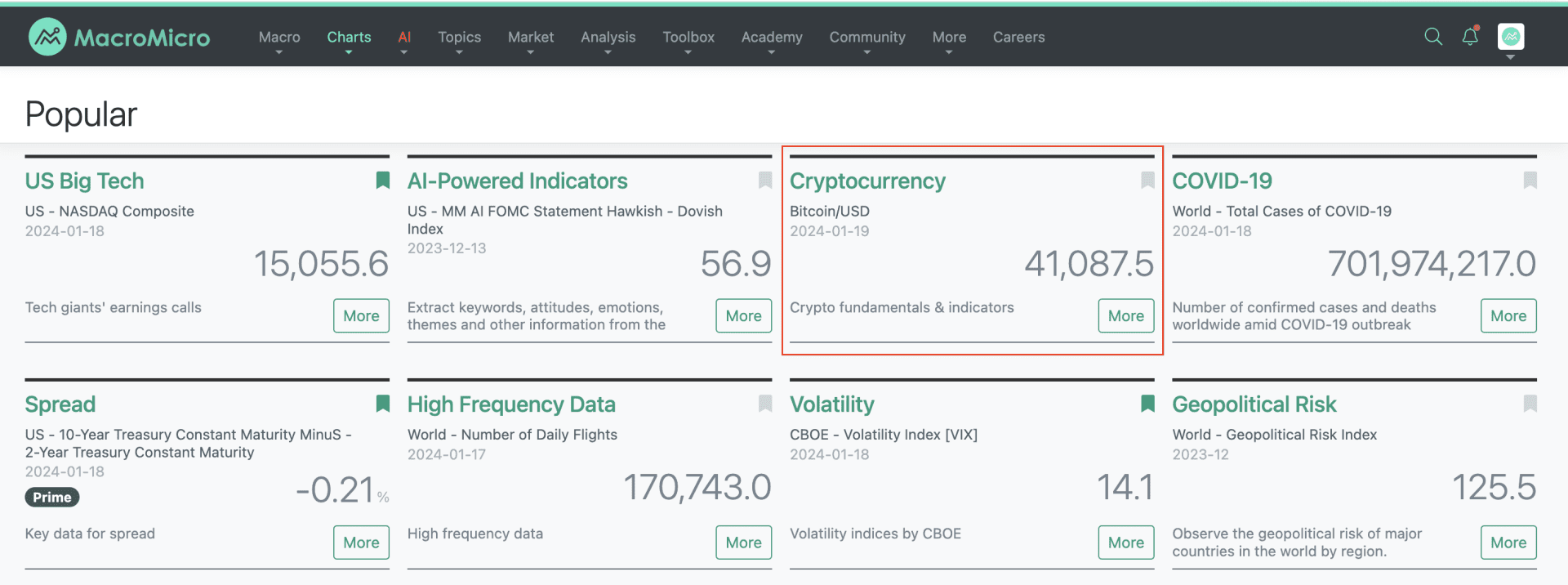Expand the Academy menu arrow
Image resolution: width=1568 pixels, height=585 pixels.
click(771, 52)
